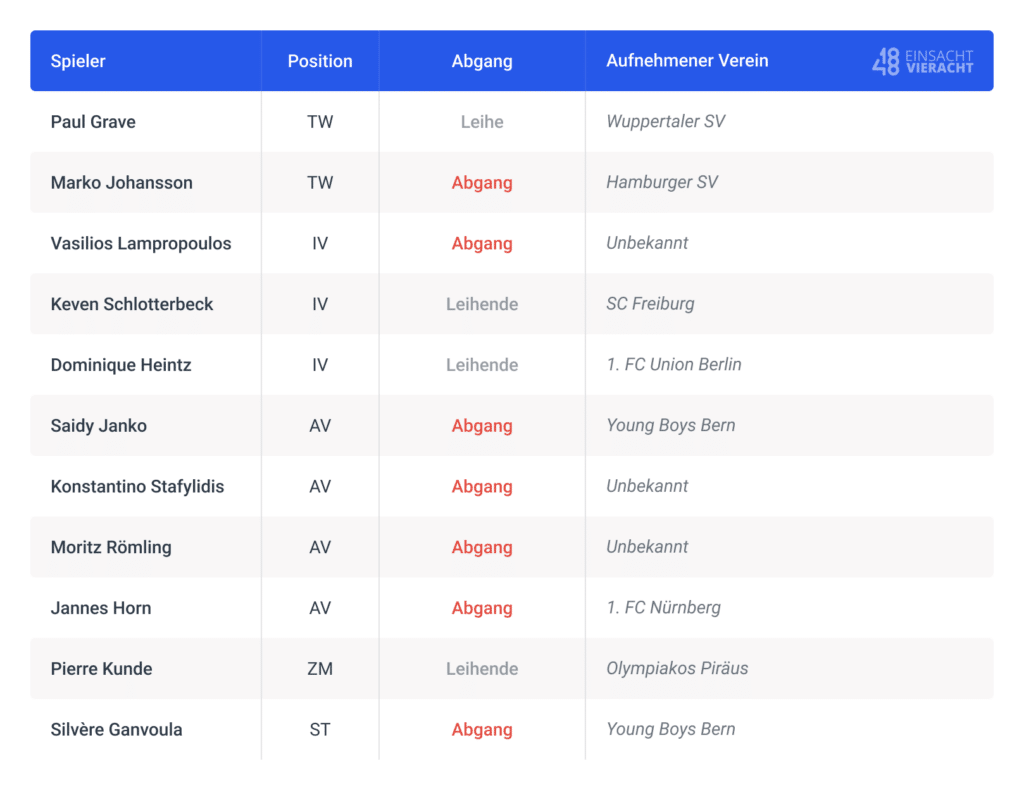Click the Keven Schlotterbeck entry
This screenshot has width=1024, height=790.
coord(132,304)
